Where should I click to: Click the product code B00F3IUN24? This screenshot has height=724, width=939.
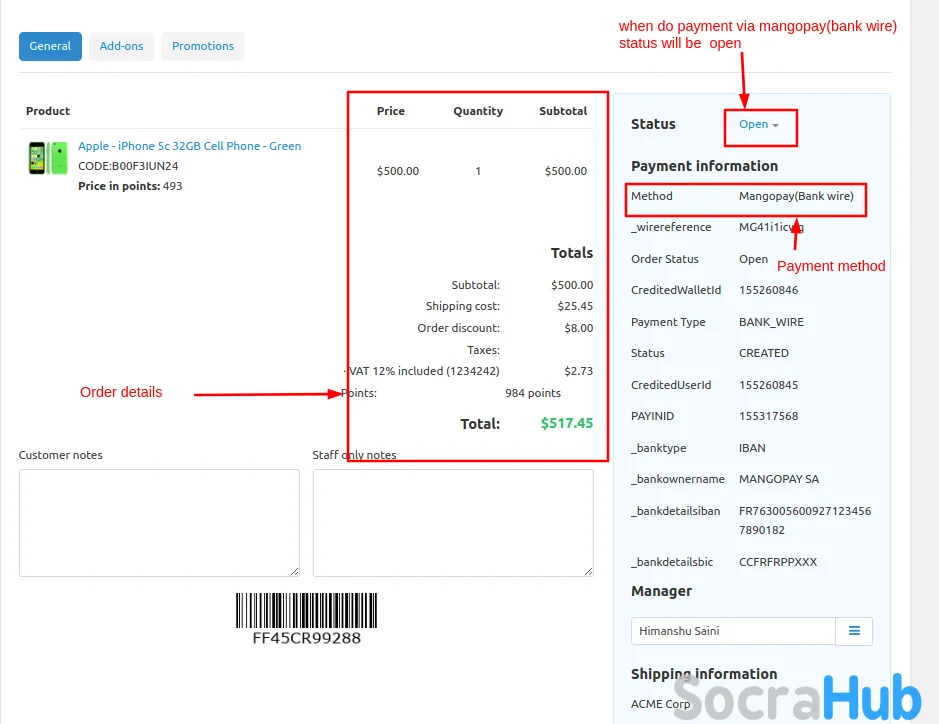pyautogui.click(x=128, y=166)
